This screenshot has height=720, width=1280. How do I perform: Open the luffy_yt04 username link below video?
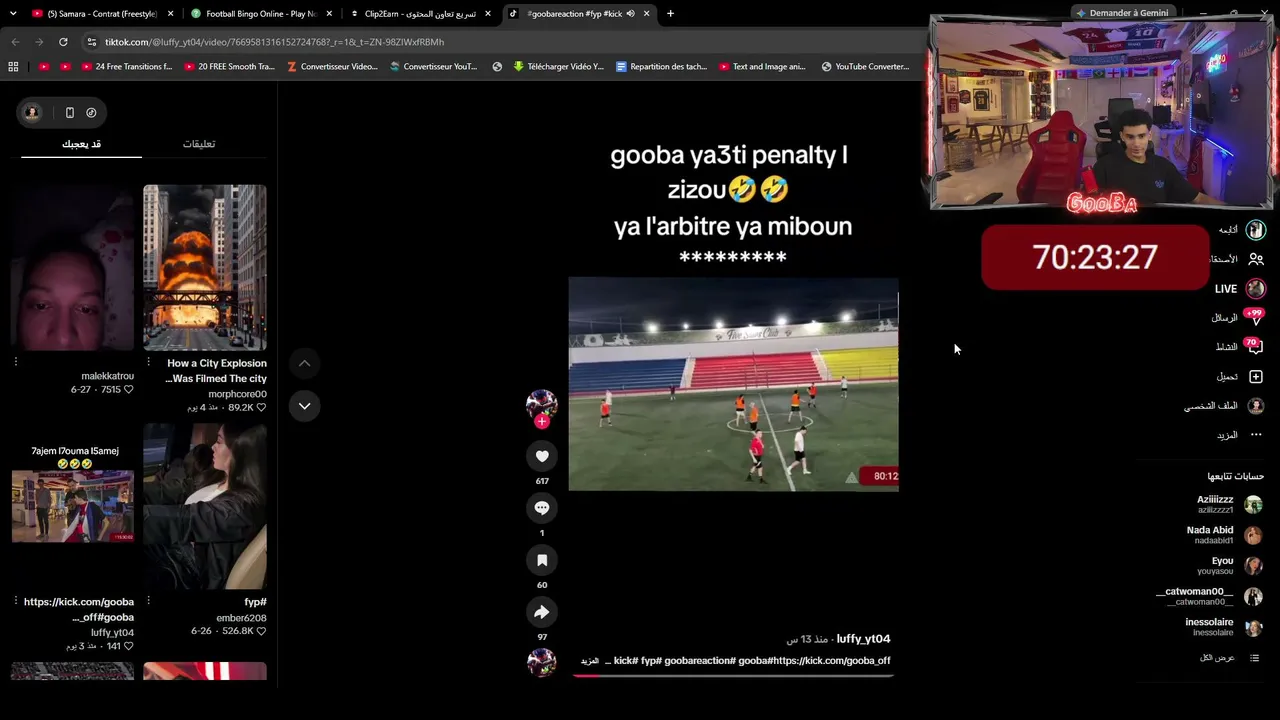pos(863,639)
